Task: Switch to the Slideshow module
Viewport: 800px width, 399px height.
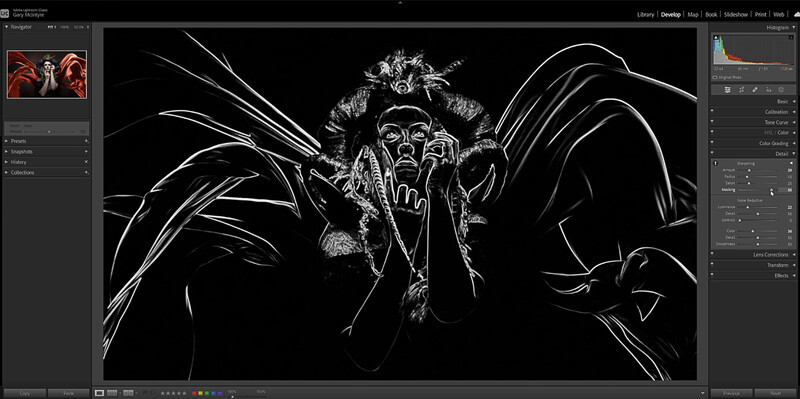Action: point(736,14)
